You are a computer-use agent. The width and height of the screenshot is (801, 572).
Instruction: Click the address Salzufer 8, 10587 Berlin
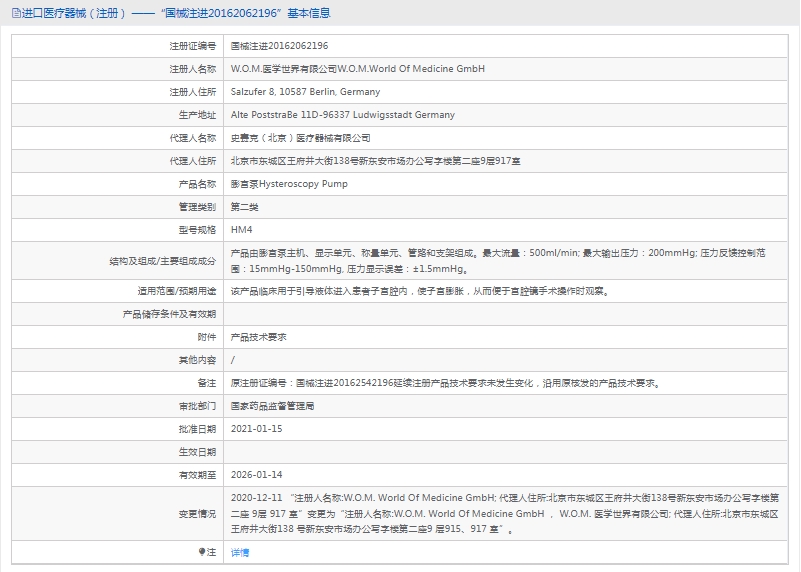pyautogui.click(x=305, y=92)
